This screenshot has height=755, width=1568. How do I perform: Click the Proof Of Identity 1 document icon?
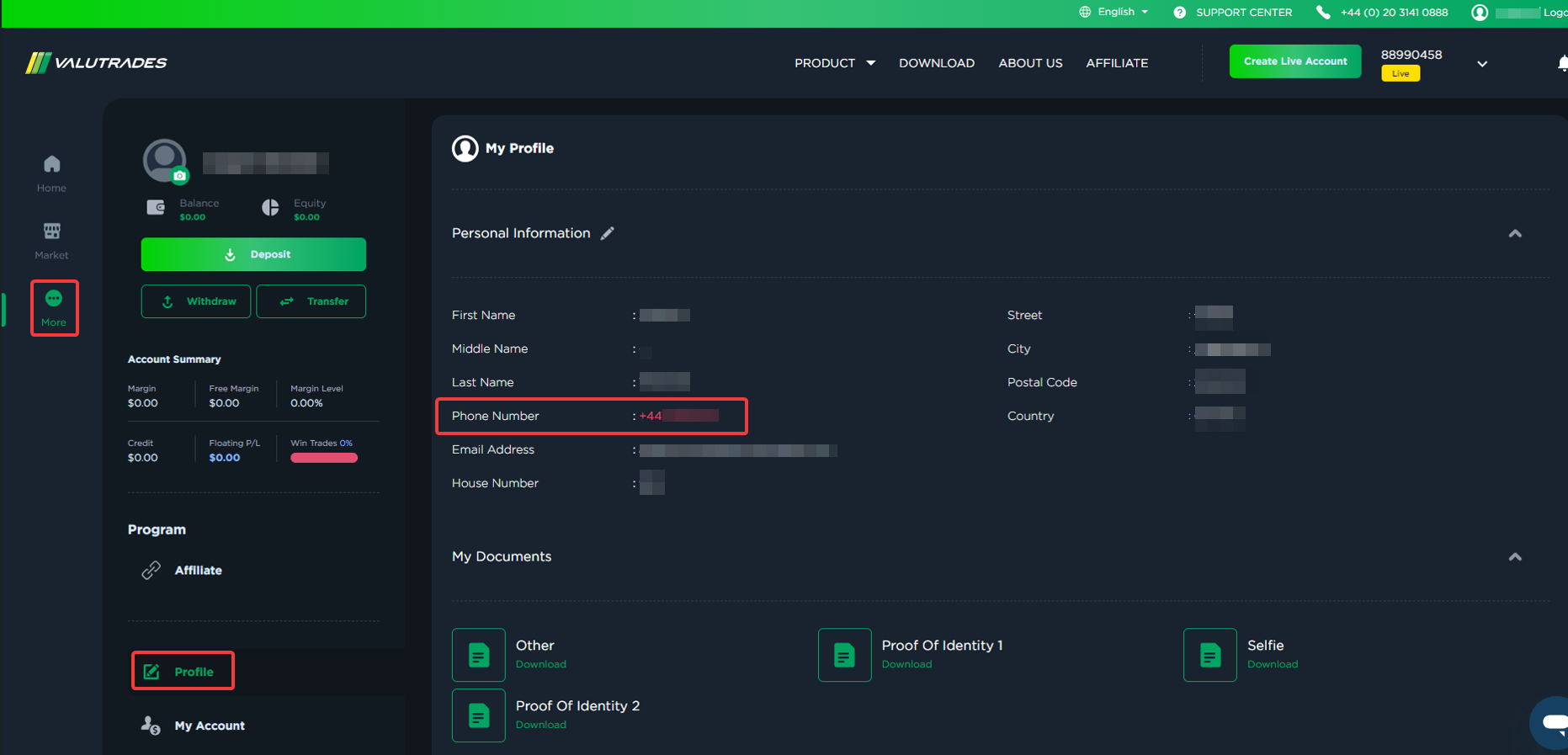tap(844, 655)
